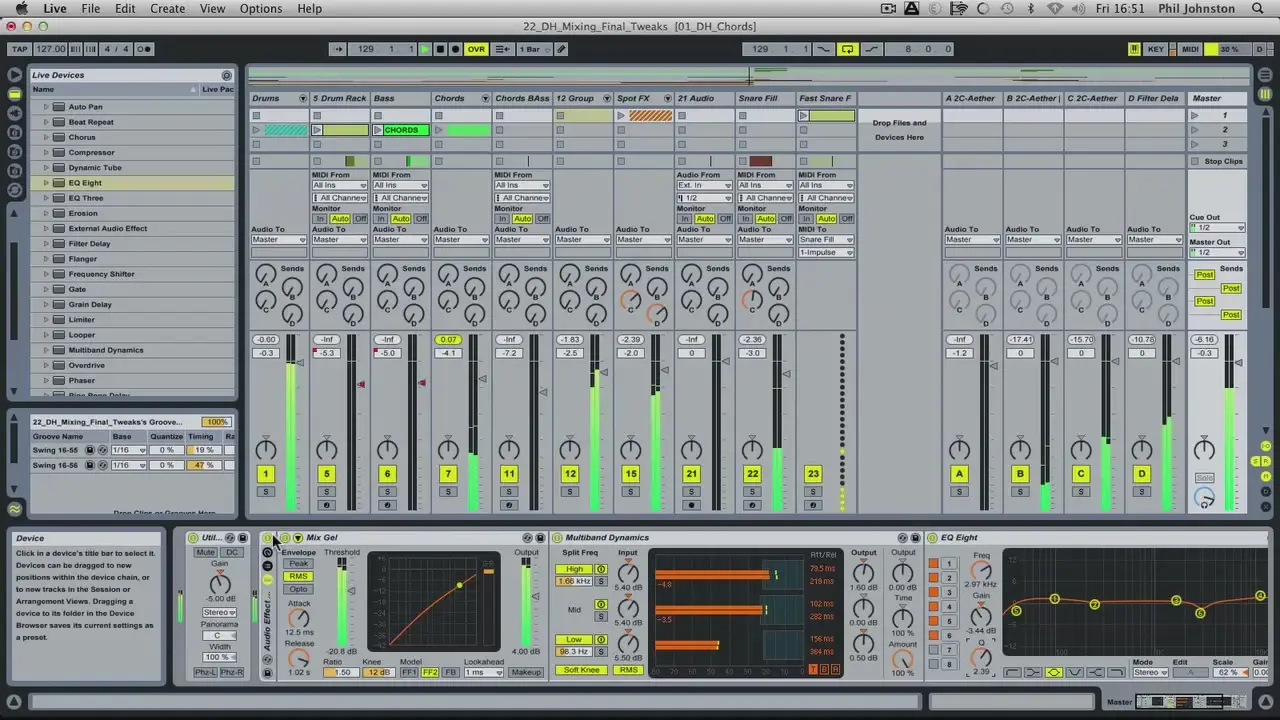Open the Live menu
Screen dimensions: 1280x720
click(x=55, y=8)
